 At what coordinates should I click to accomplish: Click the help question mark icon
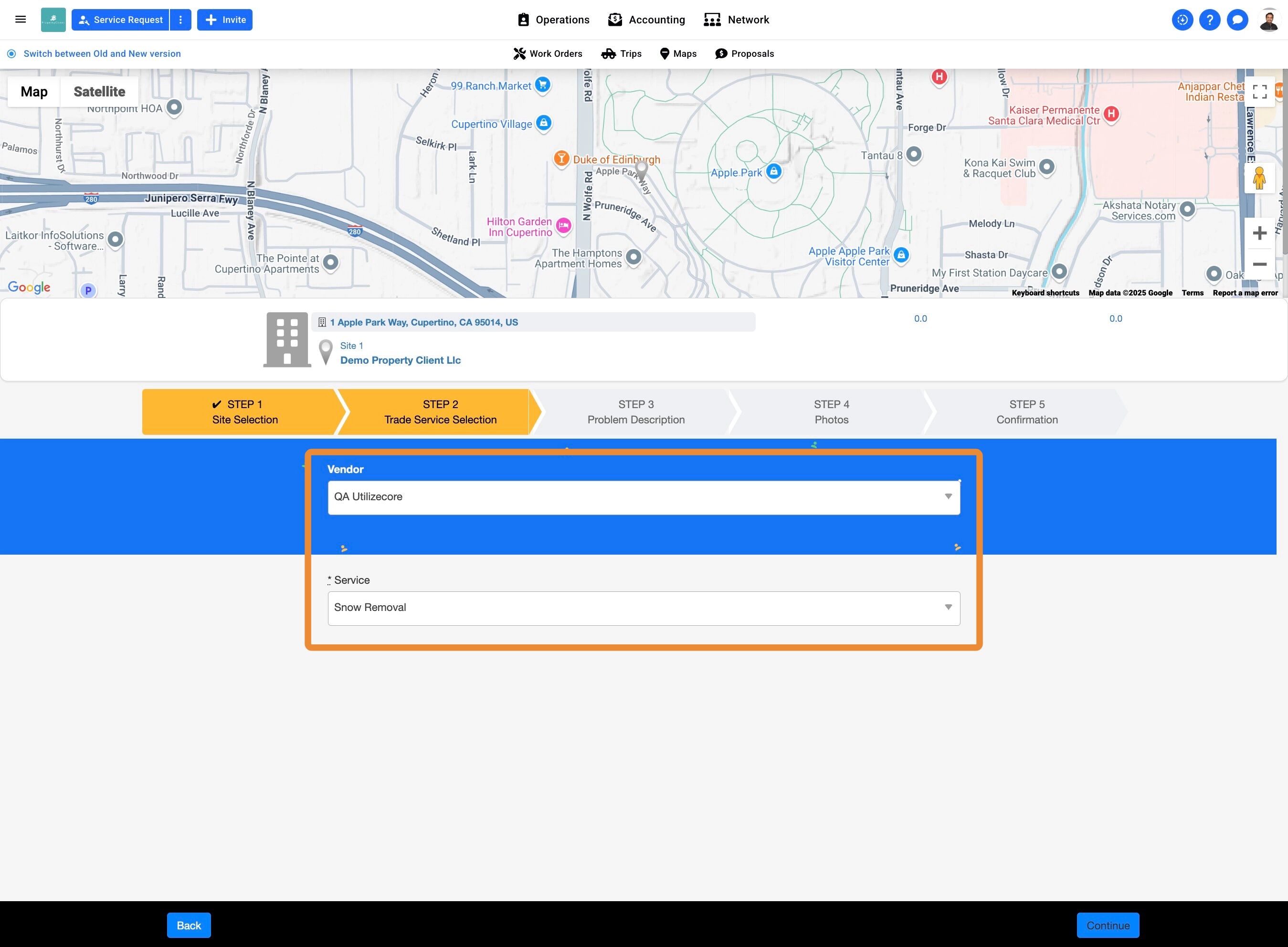(1210, 20)
